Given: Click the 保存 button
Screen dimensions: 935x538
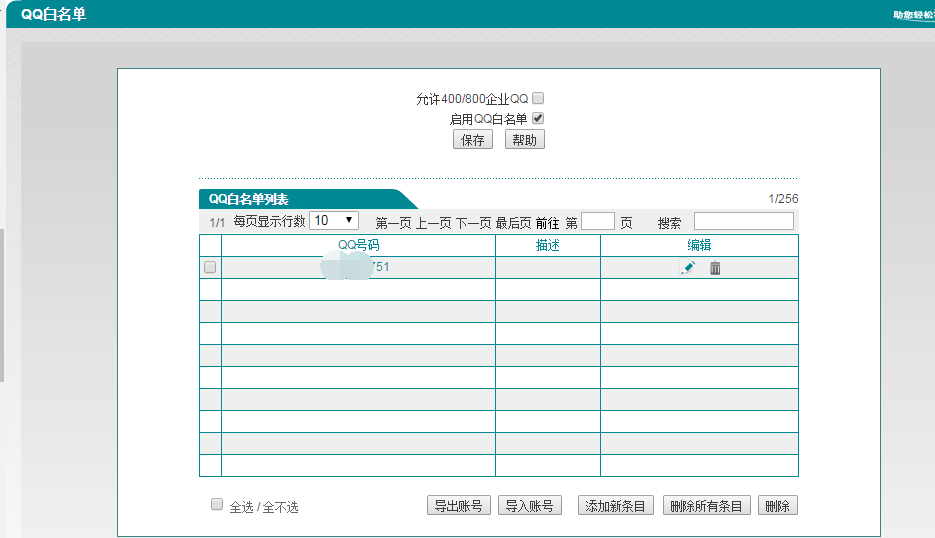Looking at the screenshot, I should 473,140.
